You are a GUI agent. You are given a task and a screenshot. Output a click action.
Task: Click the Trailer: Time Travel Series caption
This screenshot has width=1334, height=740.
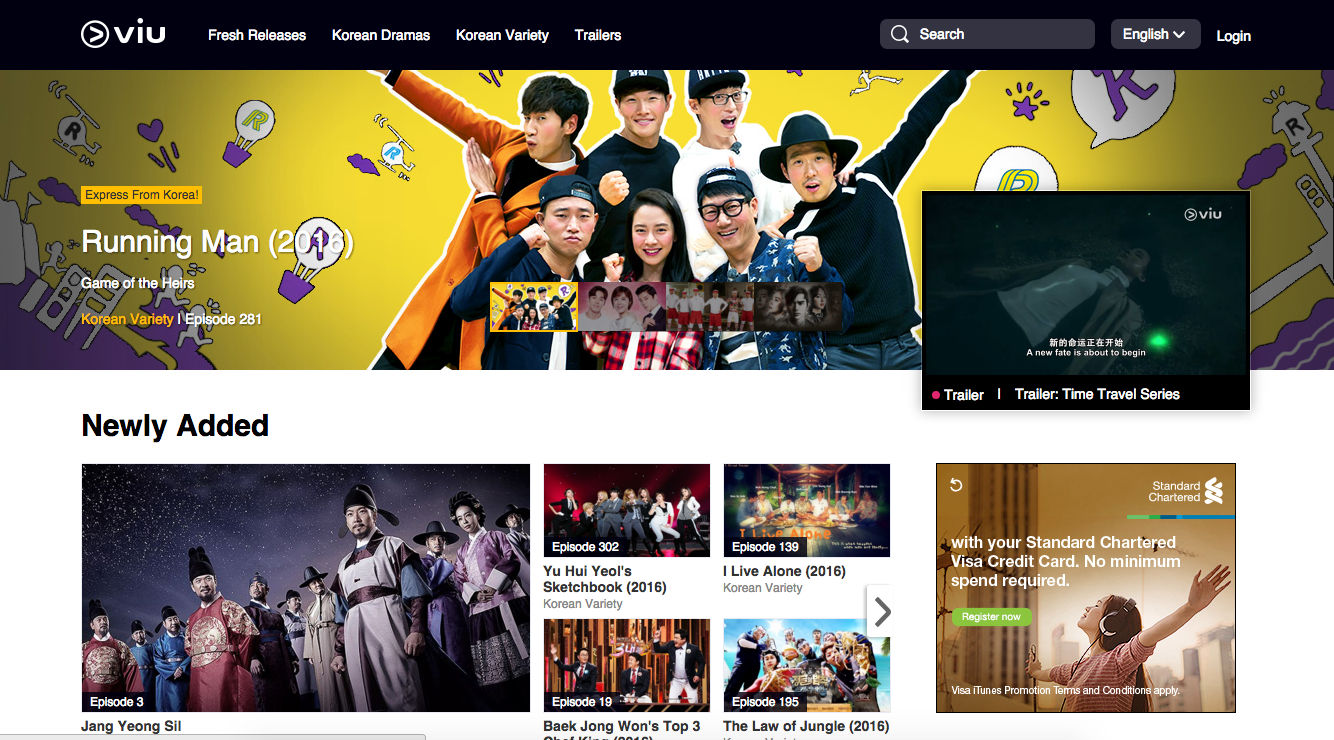pyautogui.click(x=1097, y=394)
